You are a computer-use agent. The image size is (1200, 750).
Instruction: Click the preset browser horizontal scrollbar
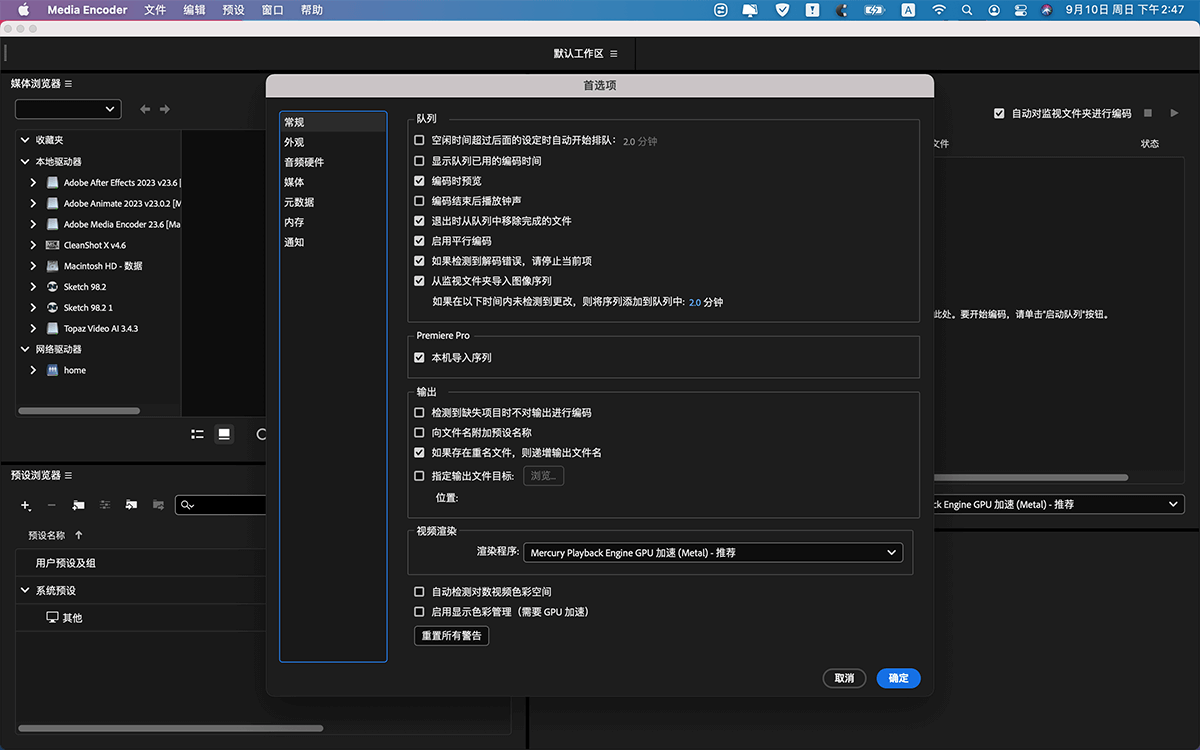click(x=170, y=728)
